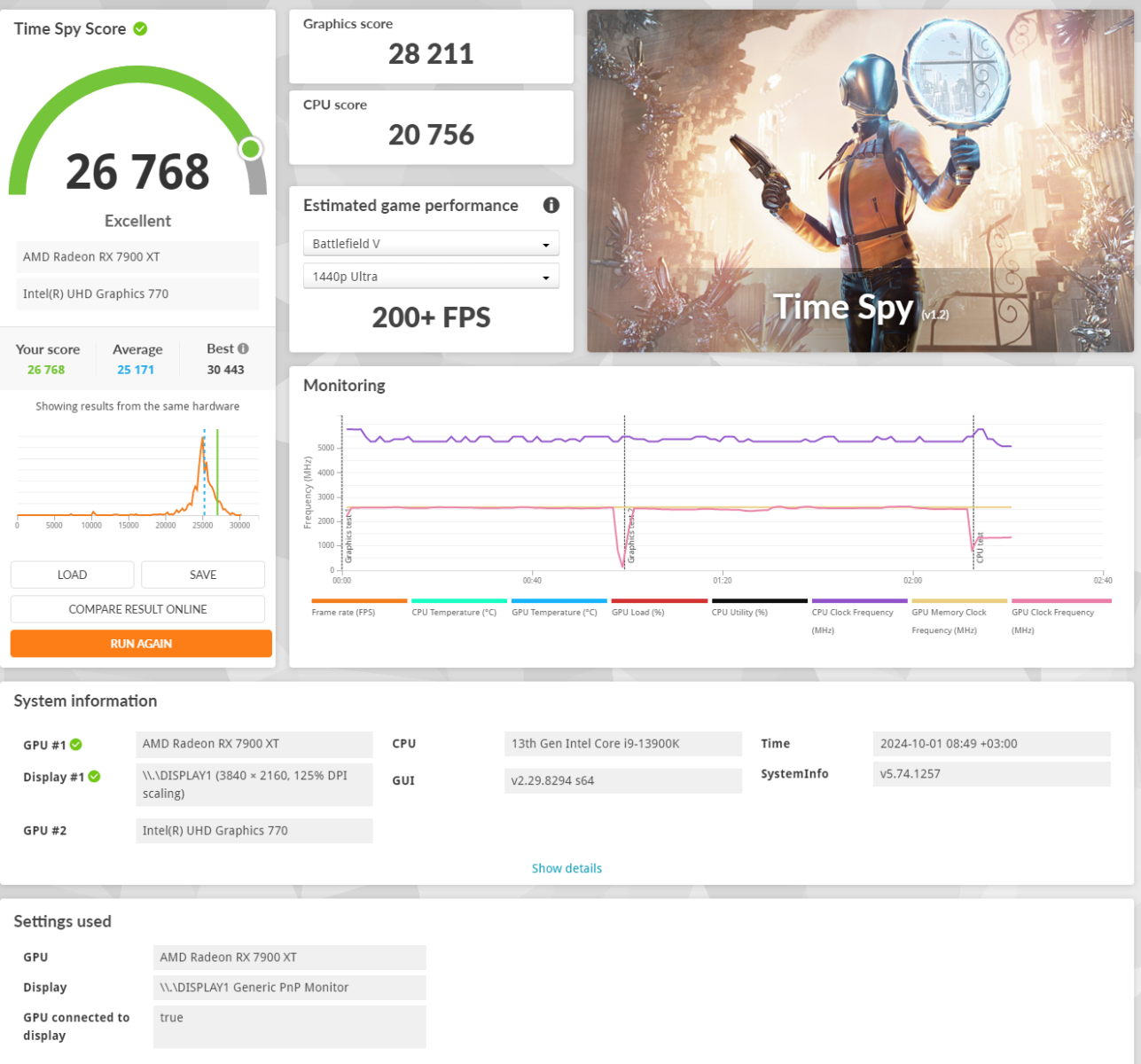1141x1064 pixels.
Task: Click the GPU connected to display value true
Action: pos(290,1027)
